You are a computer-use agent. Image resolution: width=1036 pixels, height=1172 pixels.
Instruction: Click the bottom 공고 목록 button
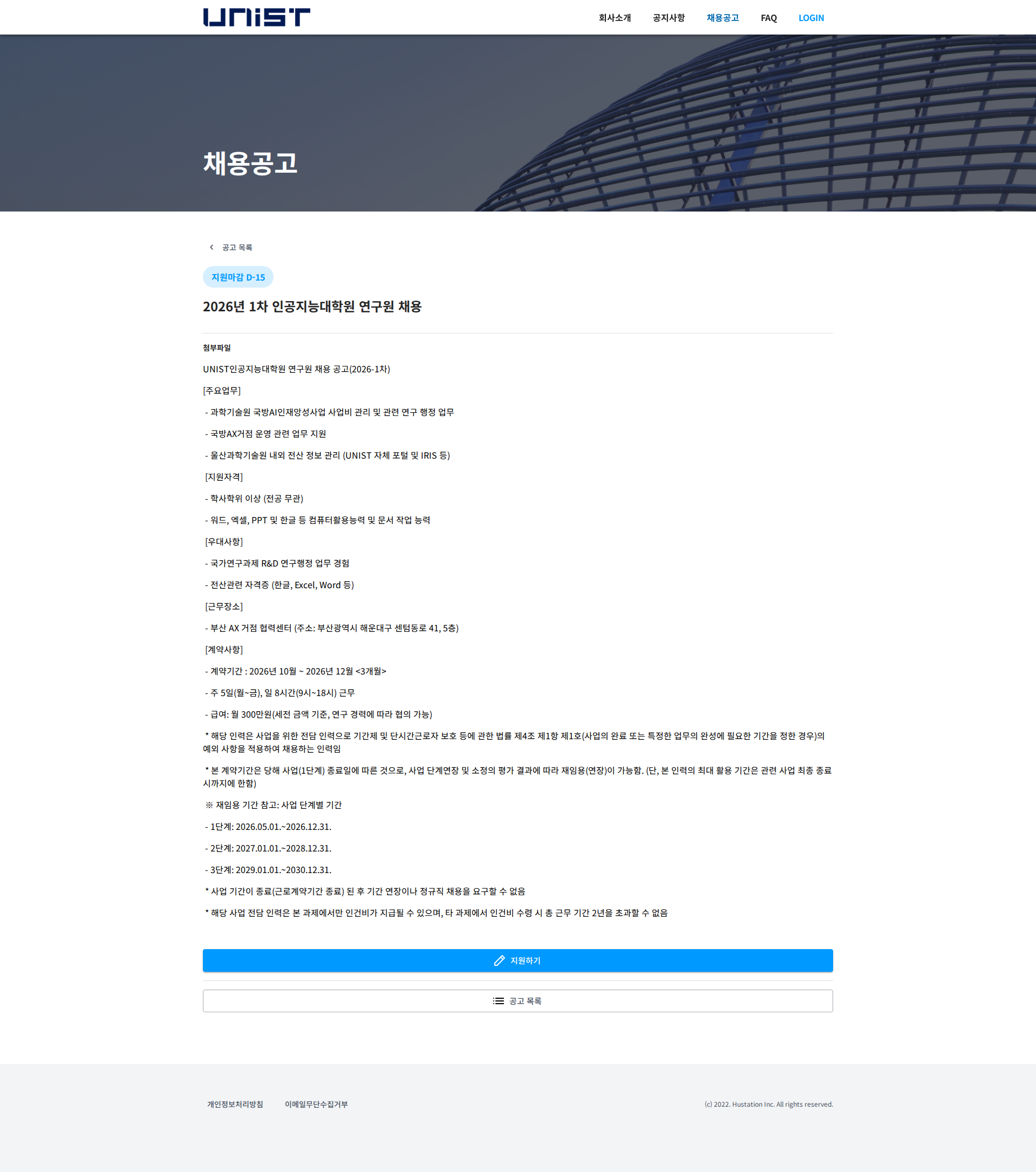517,1001
